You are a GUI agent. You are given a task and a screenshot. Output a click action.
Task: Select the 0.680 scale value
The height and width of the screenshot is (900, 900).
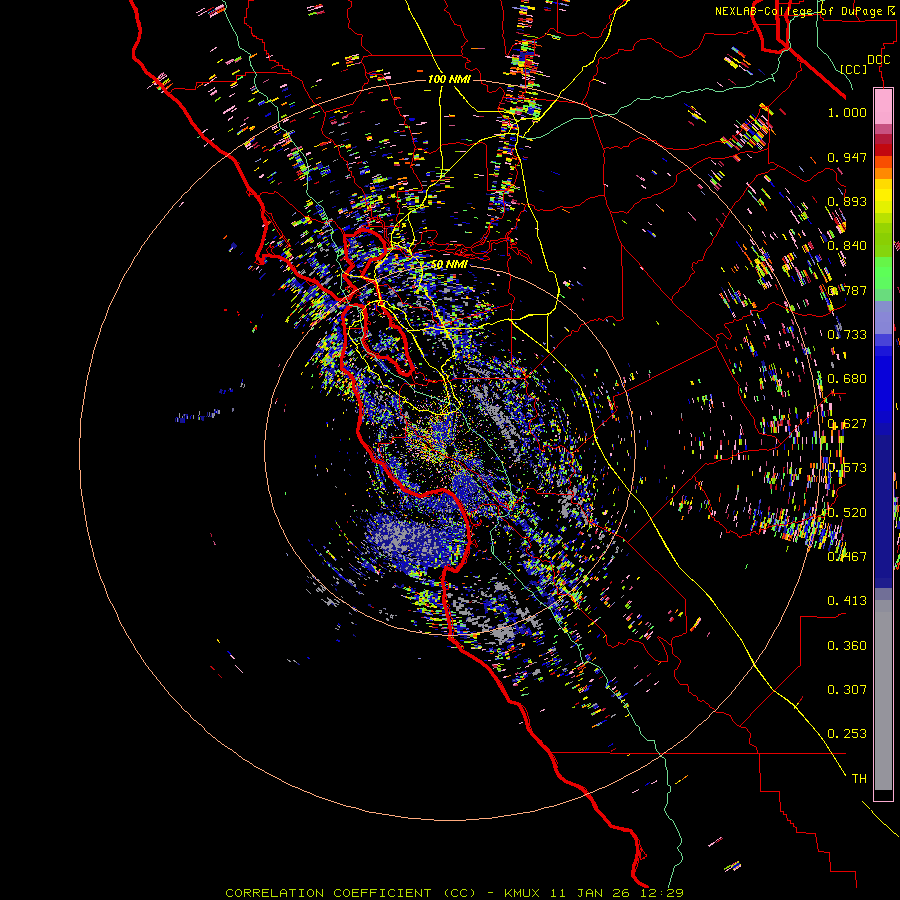pos(847,379)
